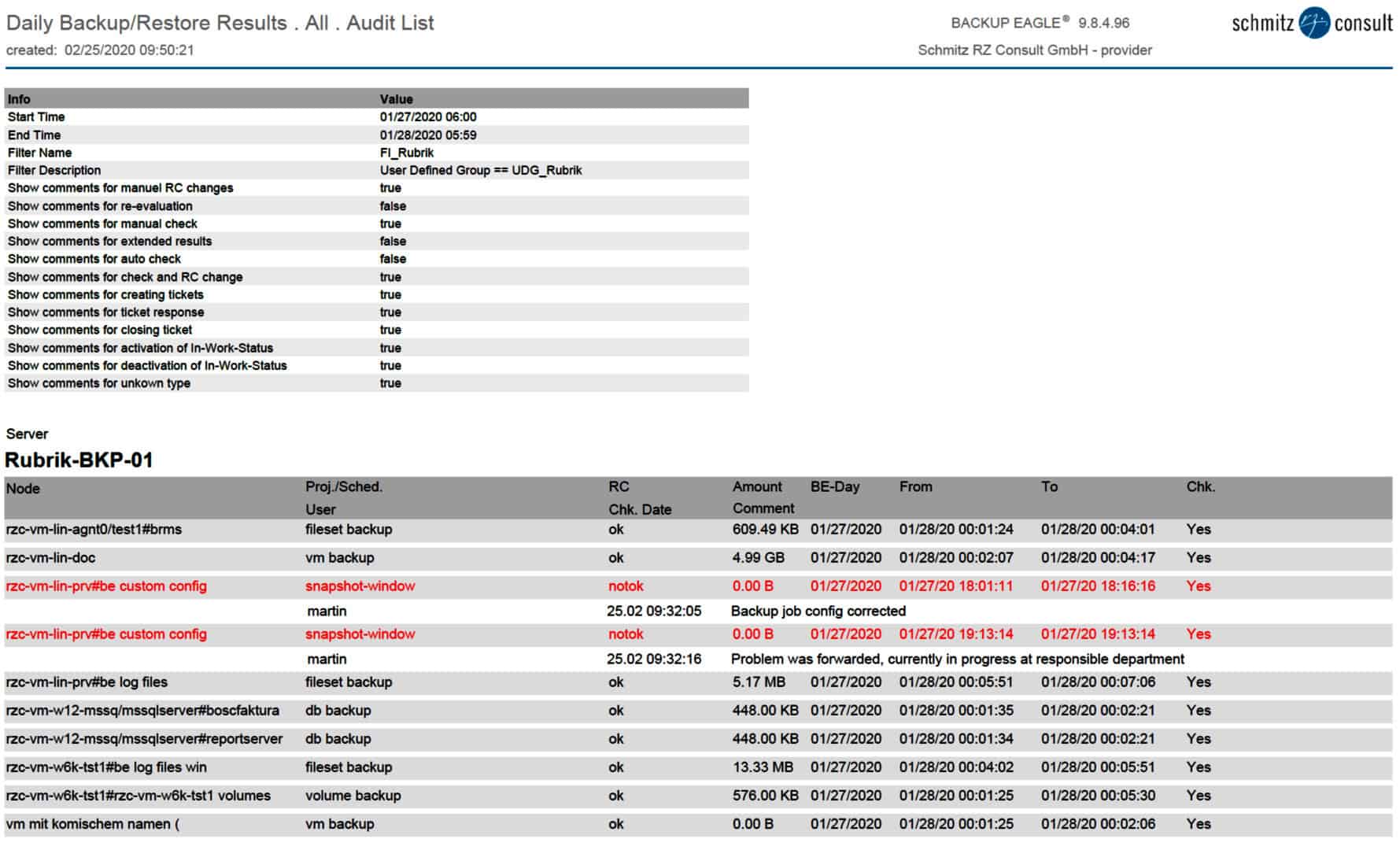Click the Amount column header
This screenshot has width=1400, height=850.
(757, 486)
